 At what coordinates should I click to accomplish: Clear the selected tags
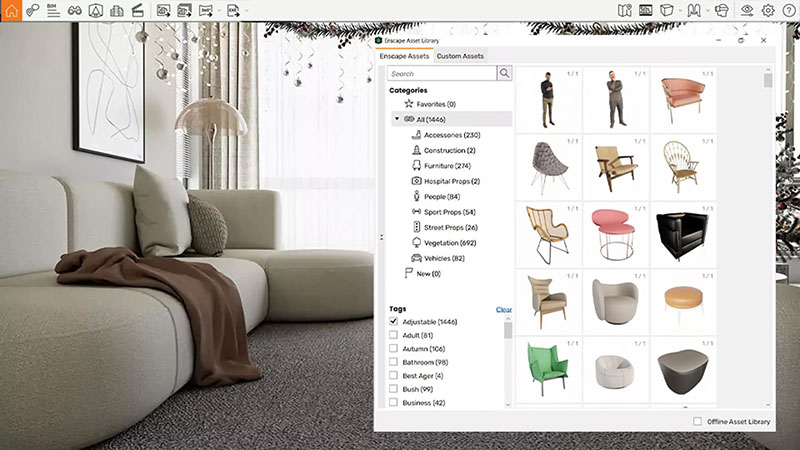(x=504, y=310)
